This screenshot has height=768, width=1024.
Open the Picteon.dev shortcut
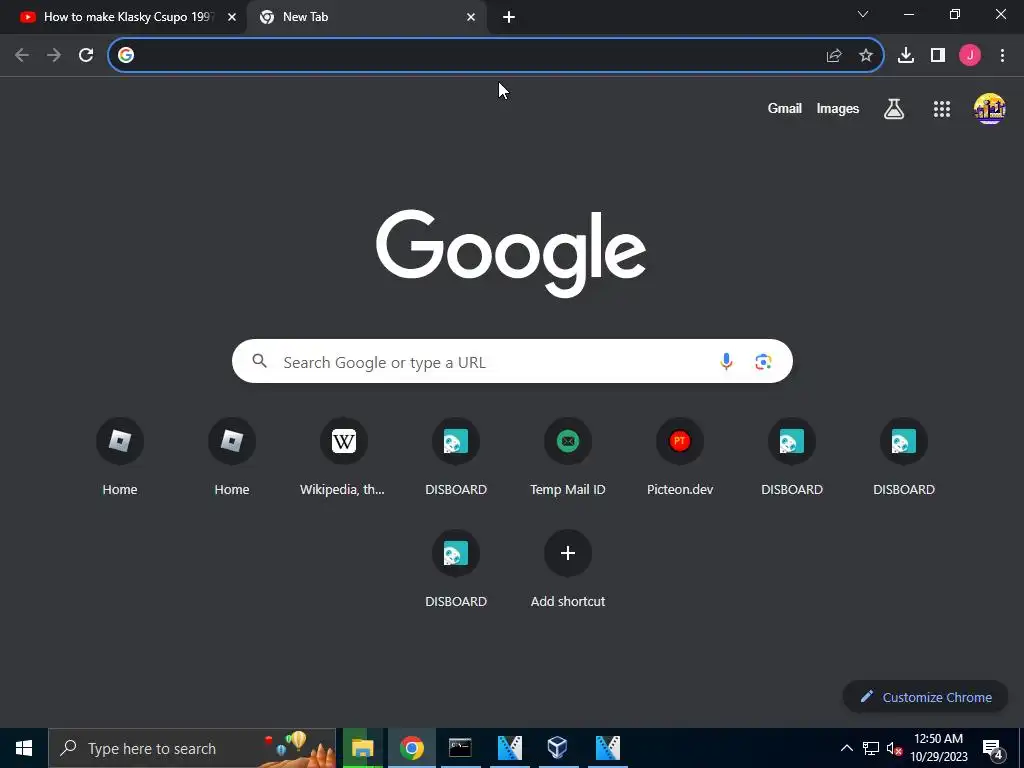pos(680,456)
